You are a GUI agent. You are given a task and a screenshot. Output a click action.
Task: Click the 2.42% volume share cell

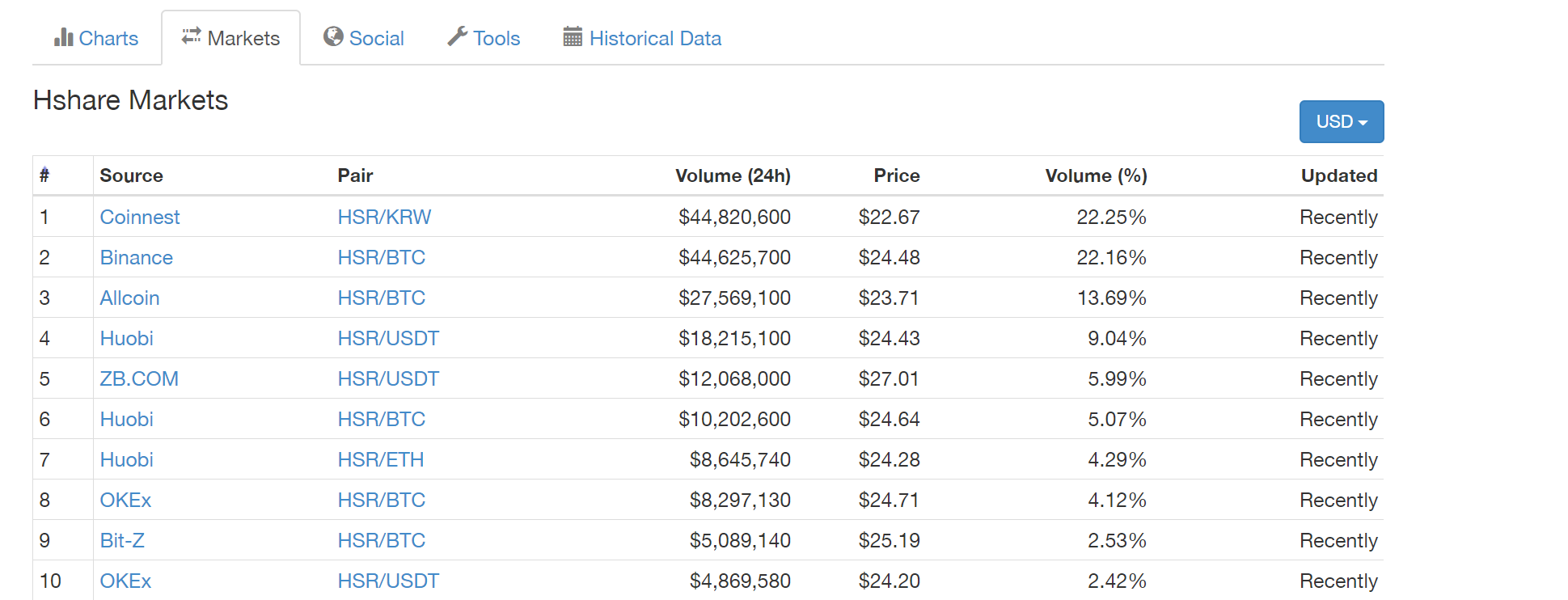tap(1117, 581)
